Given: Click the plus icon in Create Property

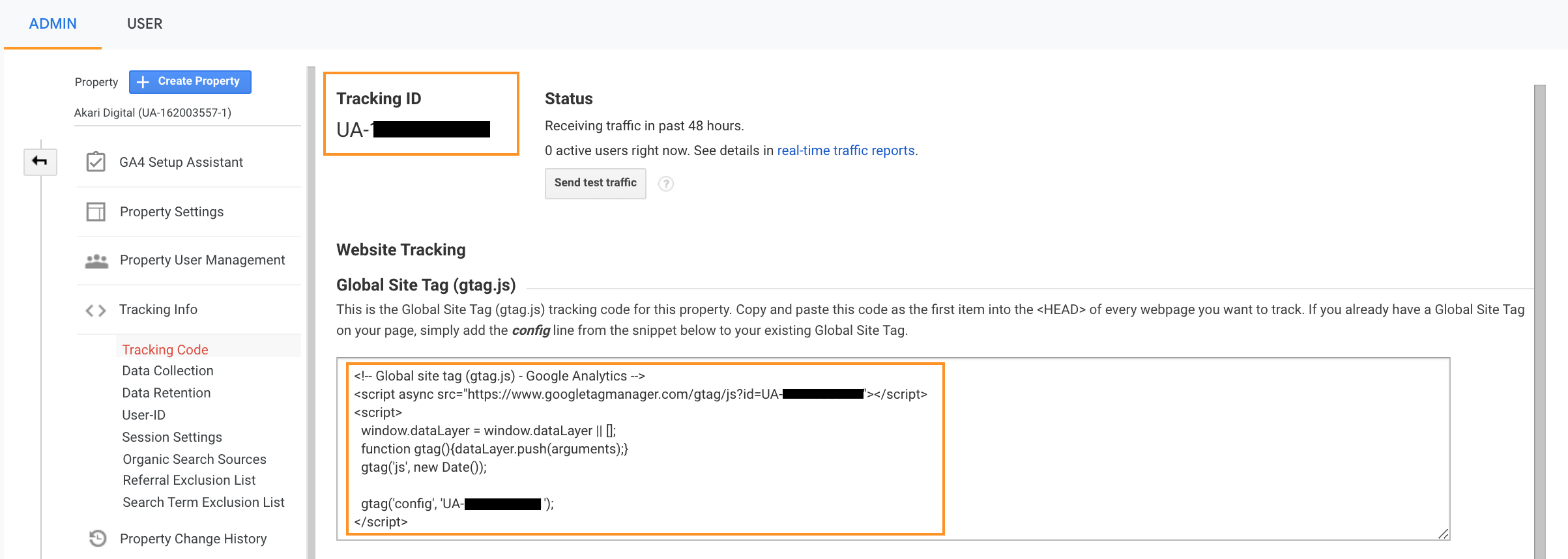Looking at the screenshot, I should click(143, 81).
